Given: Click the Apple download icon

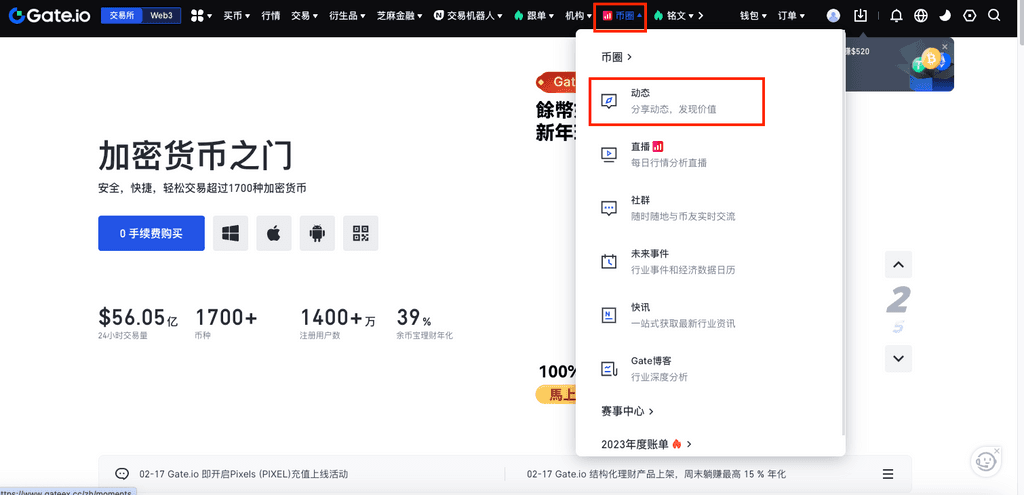Looking at the screenshot, I should (x=273, y=233).
